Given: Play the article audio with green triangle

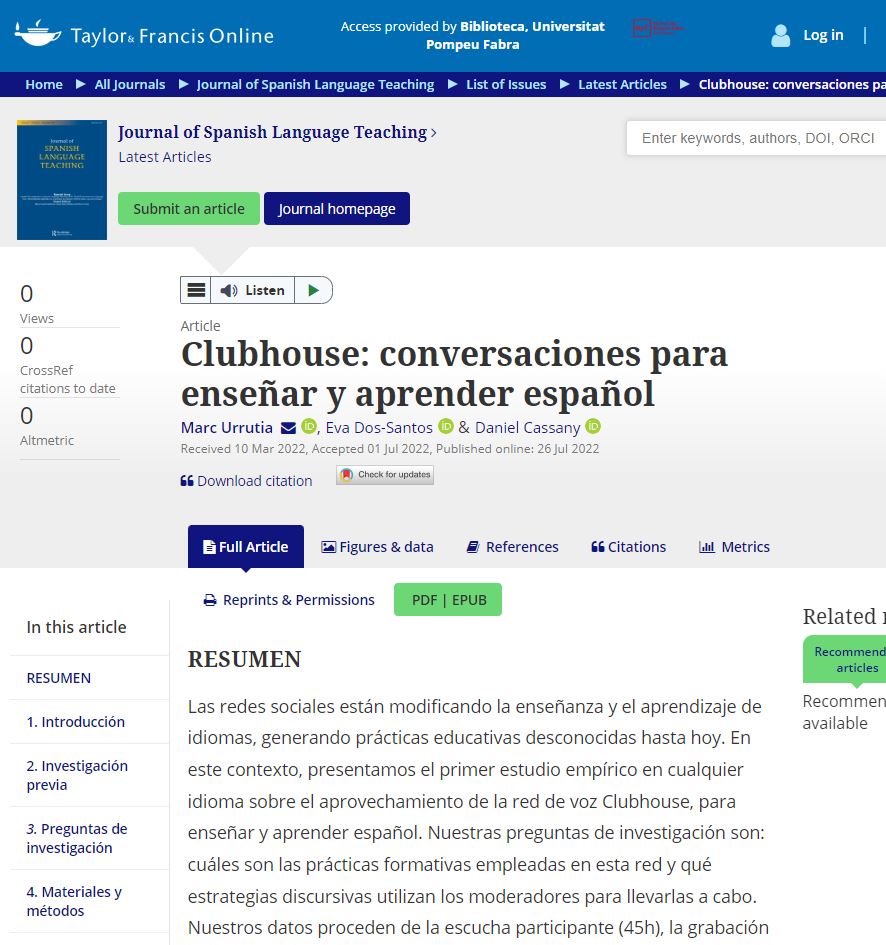Looking at the screenshot, I should (313, 290).
